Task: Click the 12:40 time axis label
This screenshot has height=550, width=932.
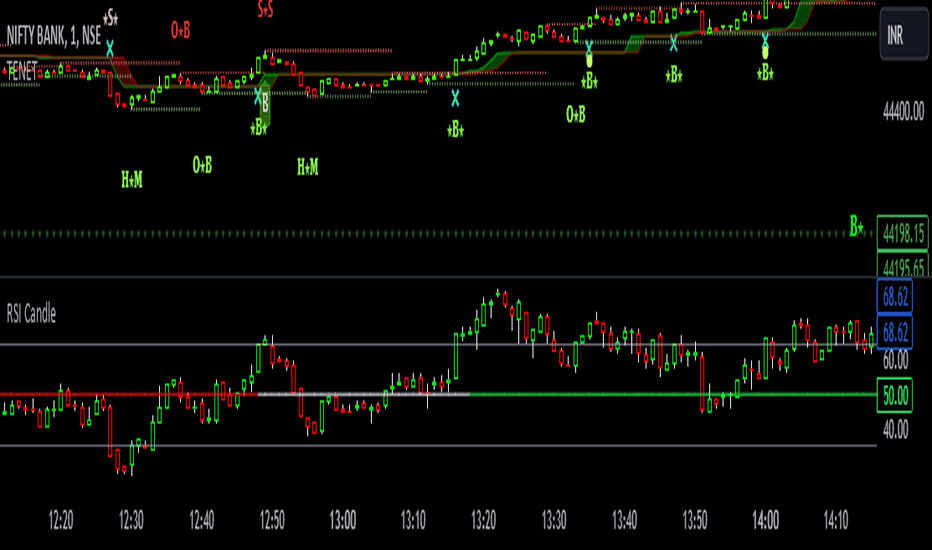Action: [201, 520]
